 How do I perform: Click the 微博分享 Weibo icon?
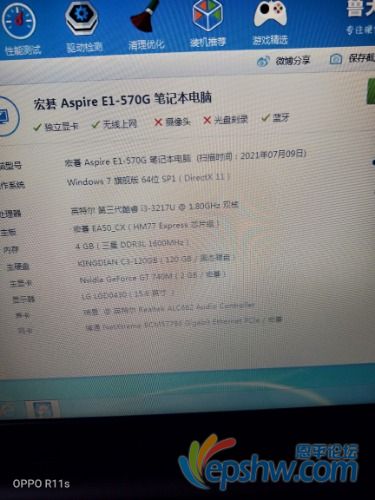click(263, 61)
